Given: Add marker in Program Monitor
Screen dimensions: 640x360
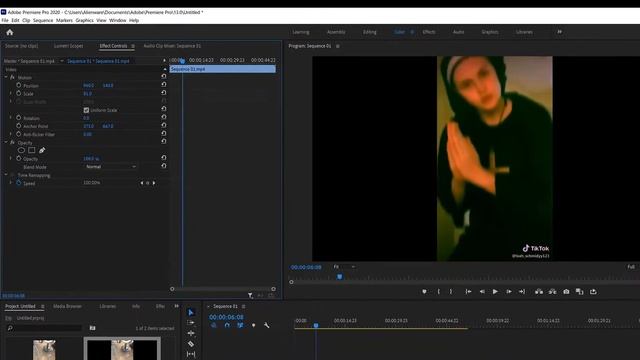Looking at the screenshot, I should [x=424, y=291].
